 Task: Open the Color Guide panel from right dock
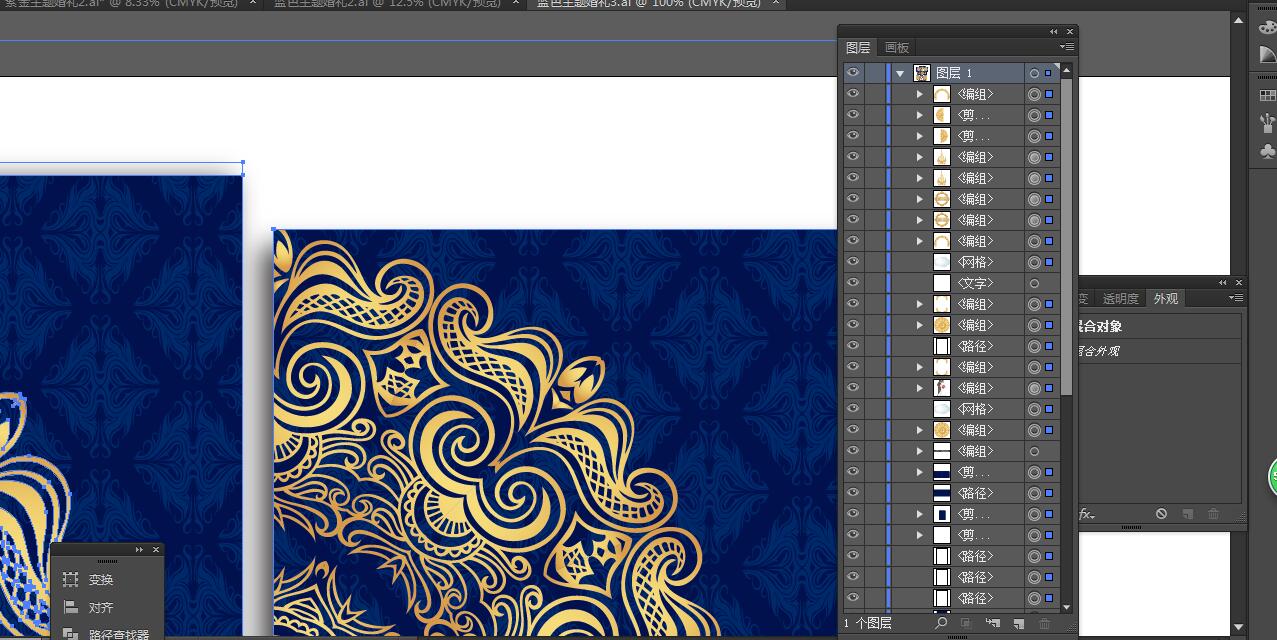click(1266, 56)
